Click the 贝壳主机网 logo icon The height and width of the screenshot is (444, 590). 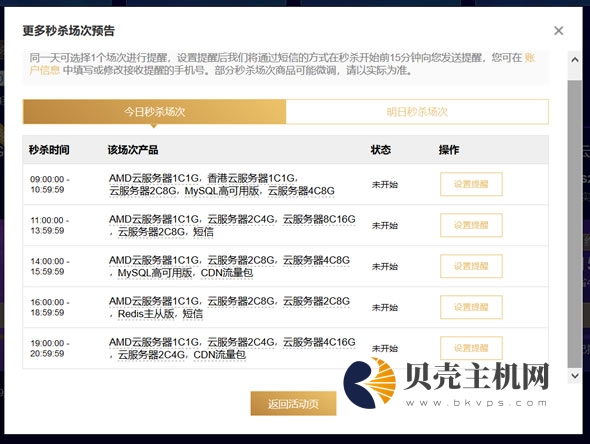point(370,383)
